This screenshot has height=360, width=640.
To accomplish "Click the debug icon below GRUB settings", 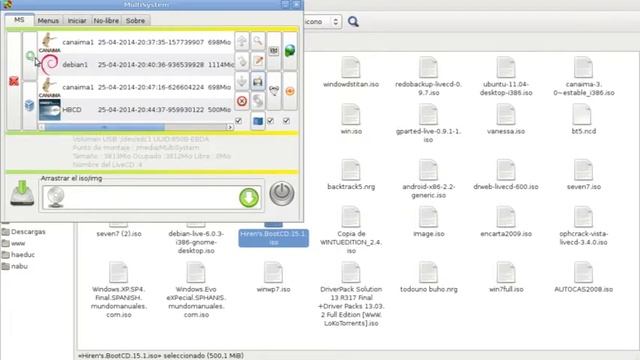I will [274, 91].
